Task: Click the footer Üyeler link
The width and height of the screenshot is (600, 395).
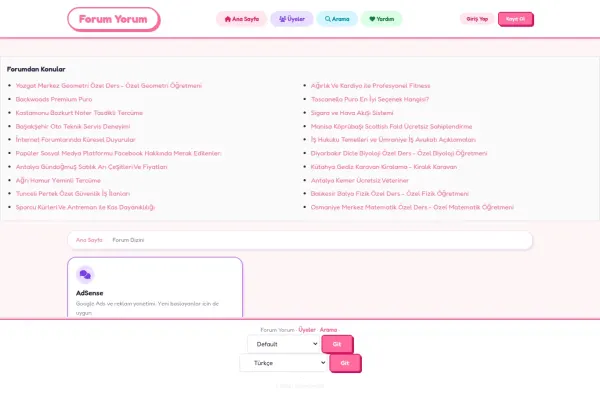Action: click(307, 330)
